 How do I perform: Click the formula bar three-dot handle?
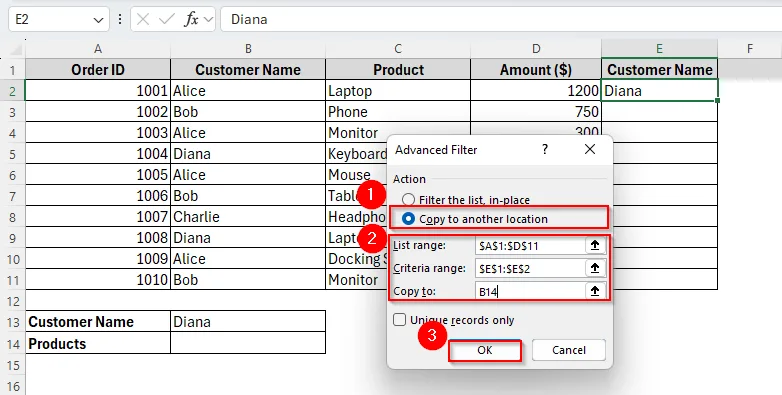(x=120, y=19)
